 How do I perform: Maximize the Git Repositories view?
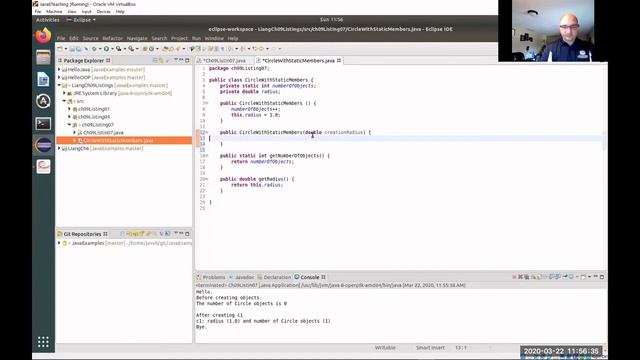click(187, 234)
